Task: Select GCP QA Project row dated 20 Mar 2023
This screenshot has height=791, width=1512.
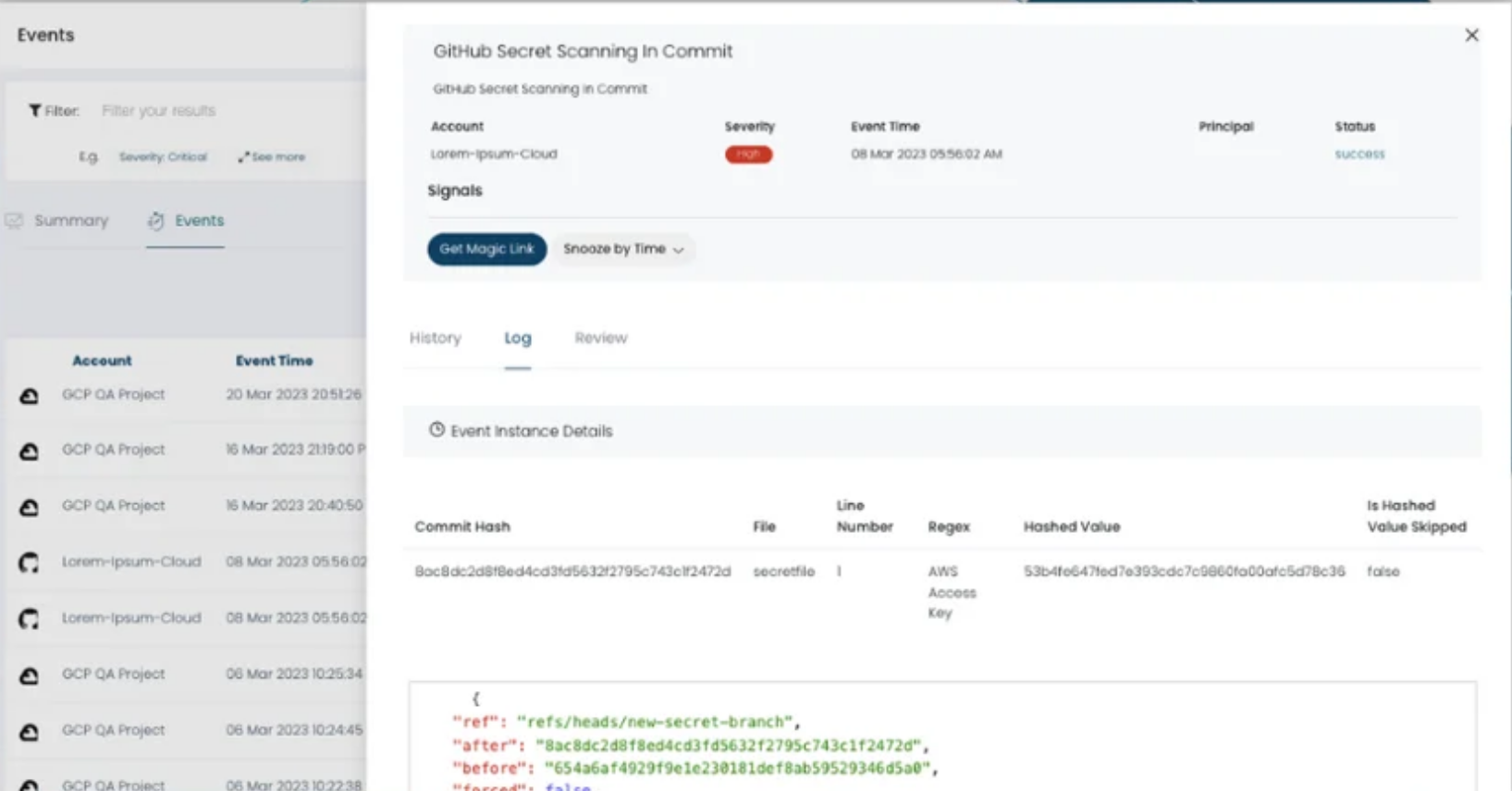Action: click(x=188, y=395)
